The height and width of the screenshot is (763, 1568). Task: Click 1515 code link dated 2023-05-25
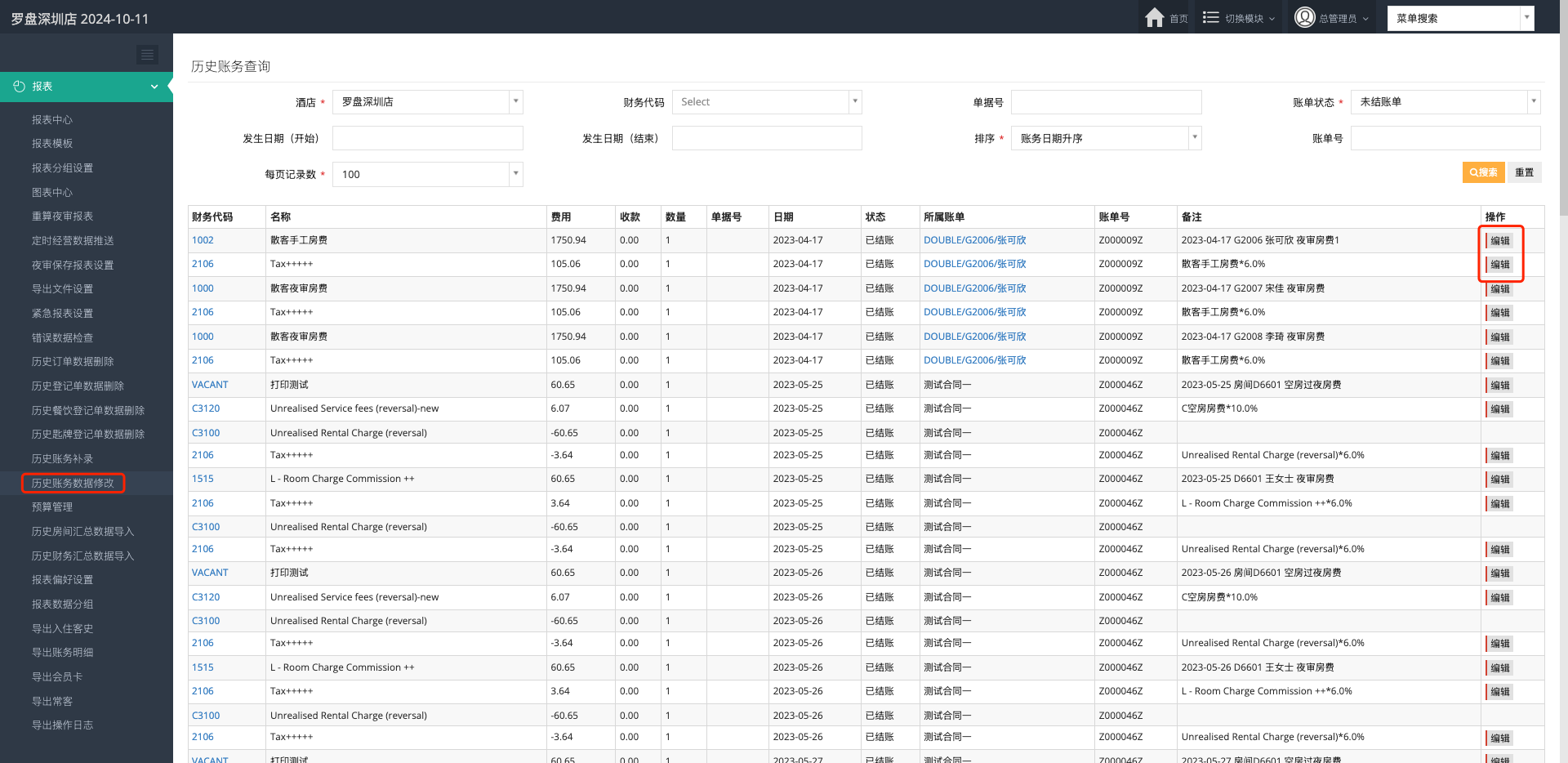203,479
